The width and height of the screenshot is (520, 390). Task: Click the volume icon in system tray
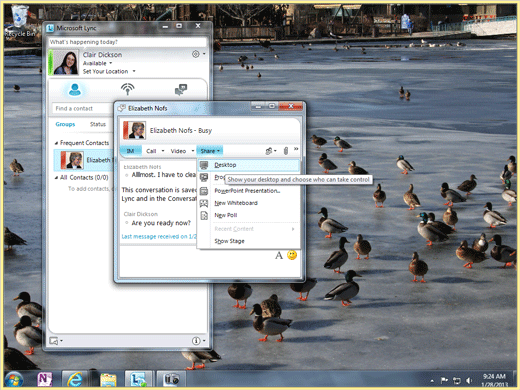pos(469,380)
